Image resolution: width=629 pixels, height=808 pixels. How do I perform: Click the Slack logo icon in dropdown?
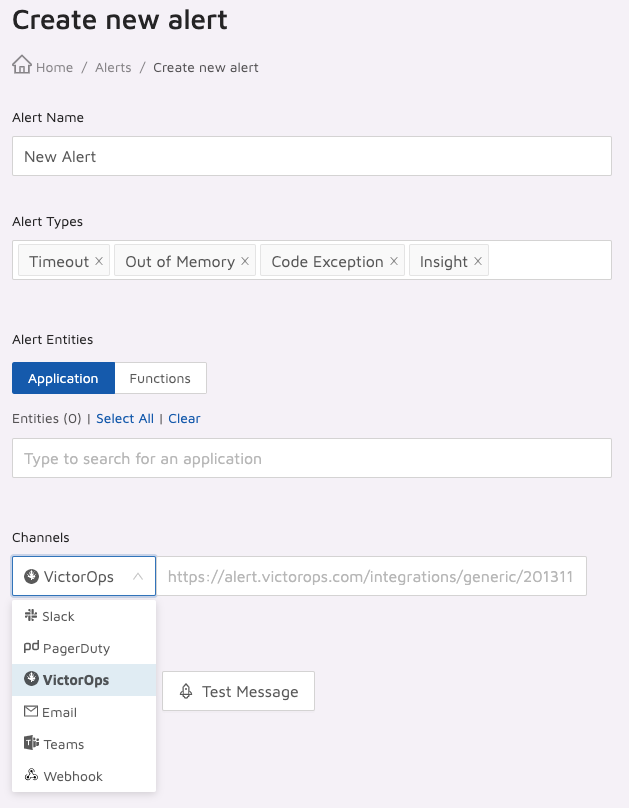[x=31, y=615]
